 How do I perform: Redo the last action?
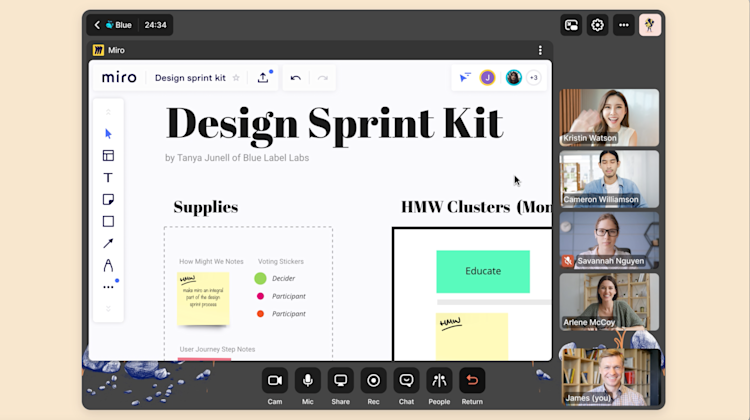[x=322, y=77]
